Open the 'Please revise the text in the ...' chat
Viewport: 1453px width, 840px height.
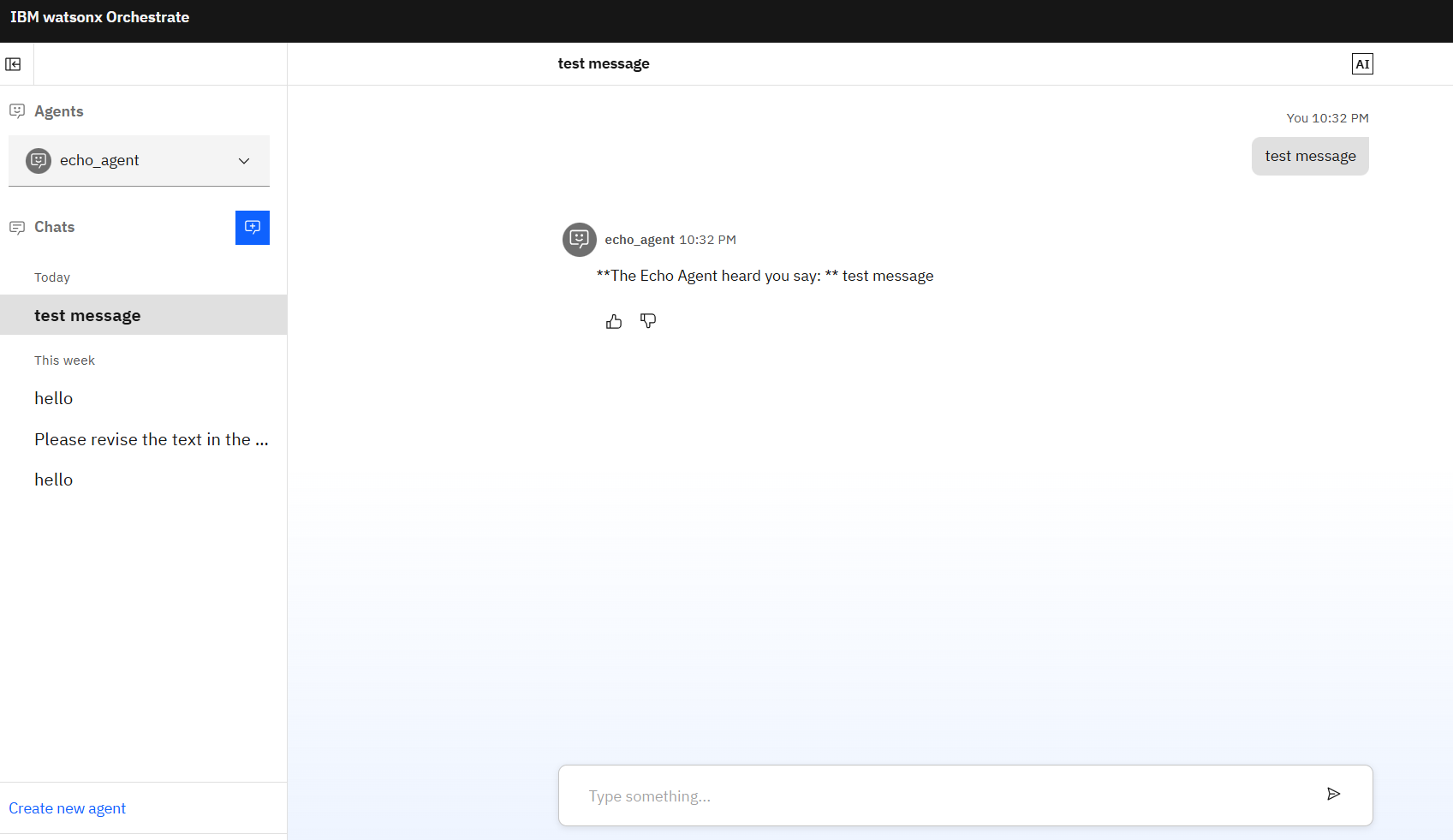coord(144,439)
